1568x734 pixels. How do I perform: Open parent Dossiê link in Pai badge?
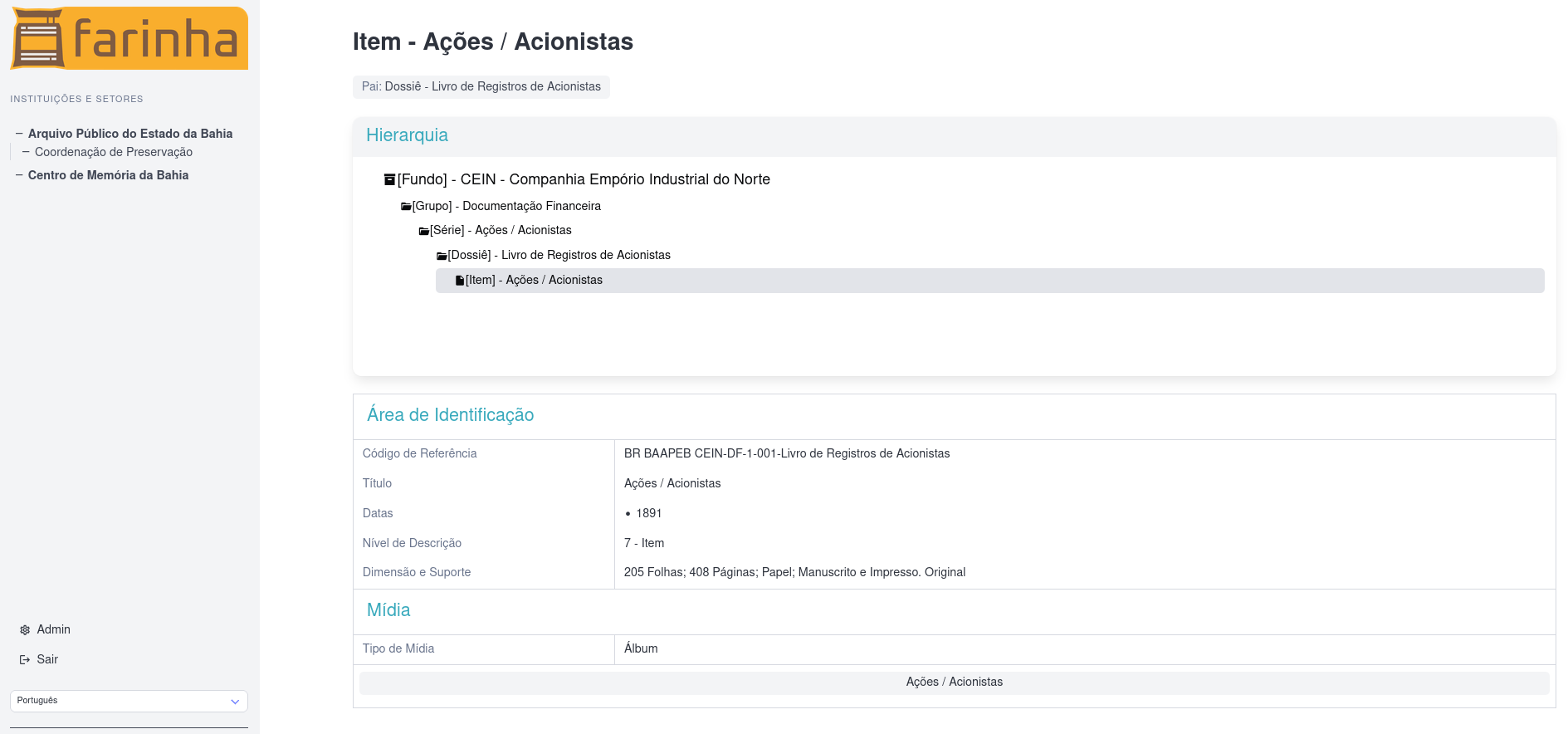492,86
